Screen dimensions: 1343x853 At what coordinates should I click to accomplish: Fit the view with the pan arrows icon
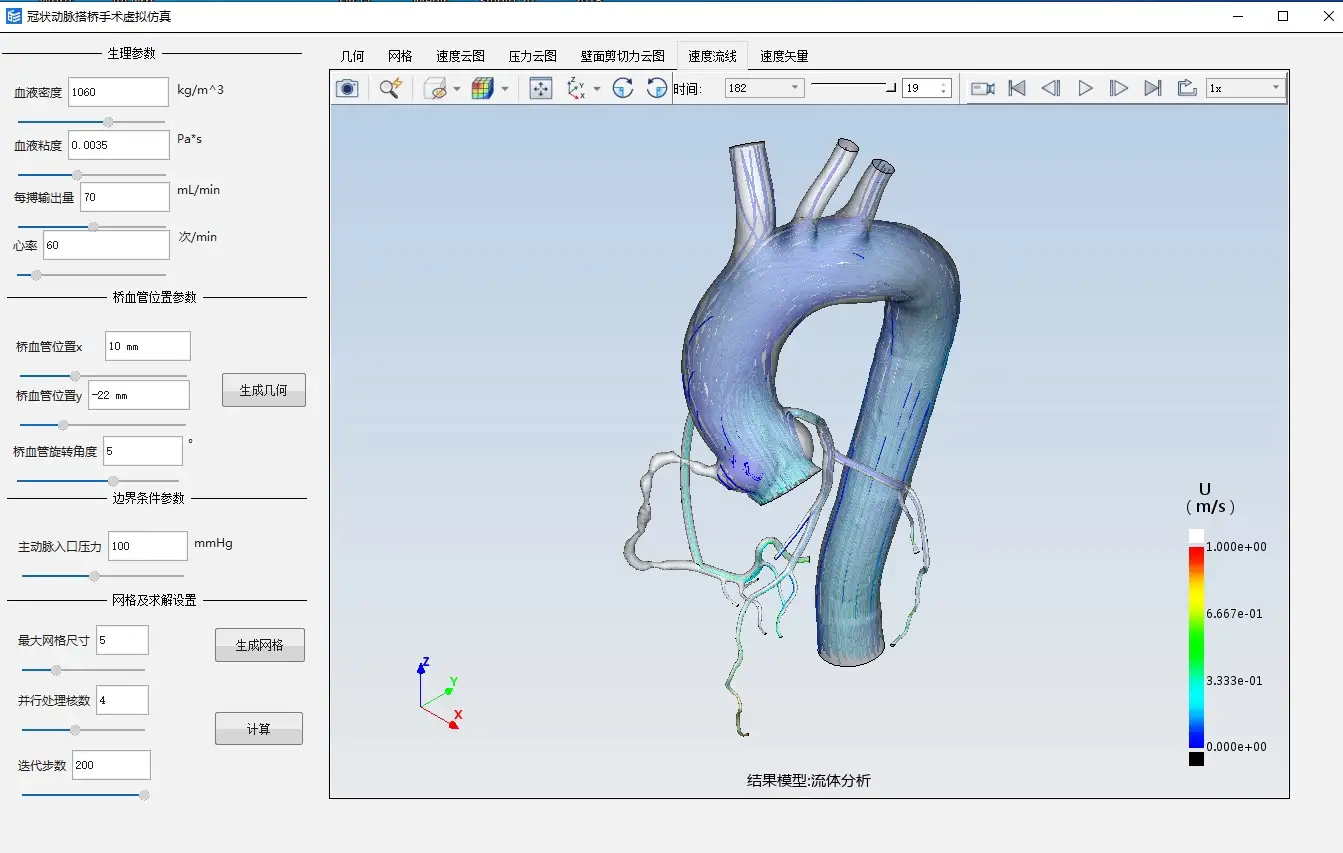click(541, 89)
